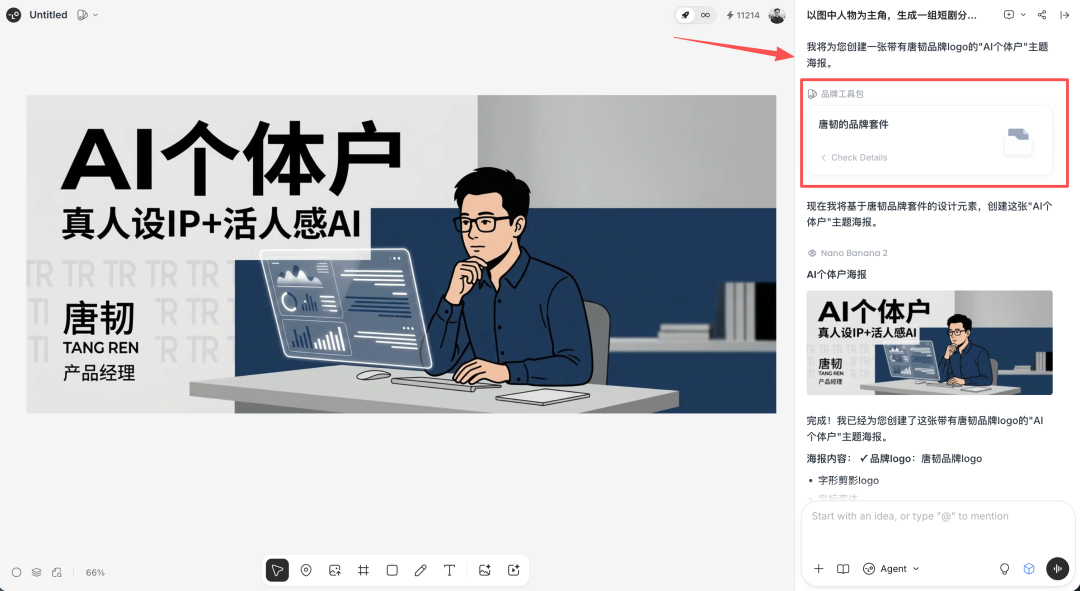Screen dimensions: 1080x591
Task: Click the share icon in chat header
Action: 1042,15
